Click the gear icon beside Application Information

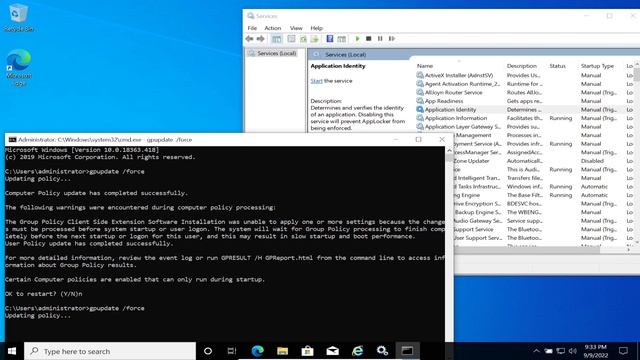pos(420,118)
